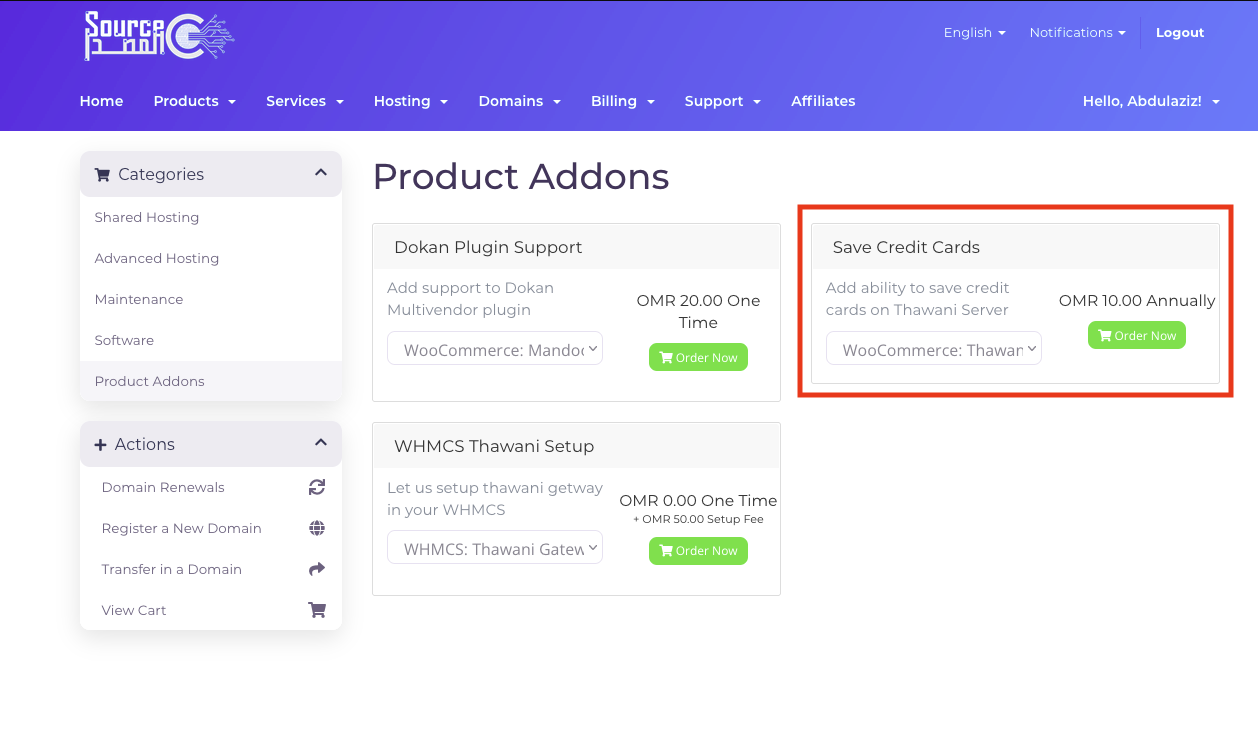Open Domain Renewals action
The height and width of the screenshot is (737, 1258).
211,487
